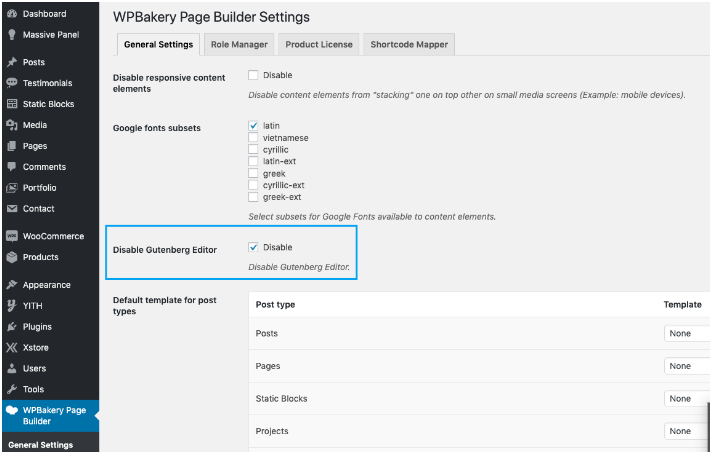Click the Comments bubble icon
Image resolution: width=710 pixels, height=452 pixels.
(x=12, y=167)
